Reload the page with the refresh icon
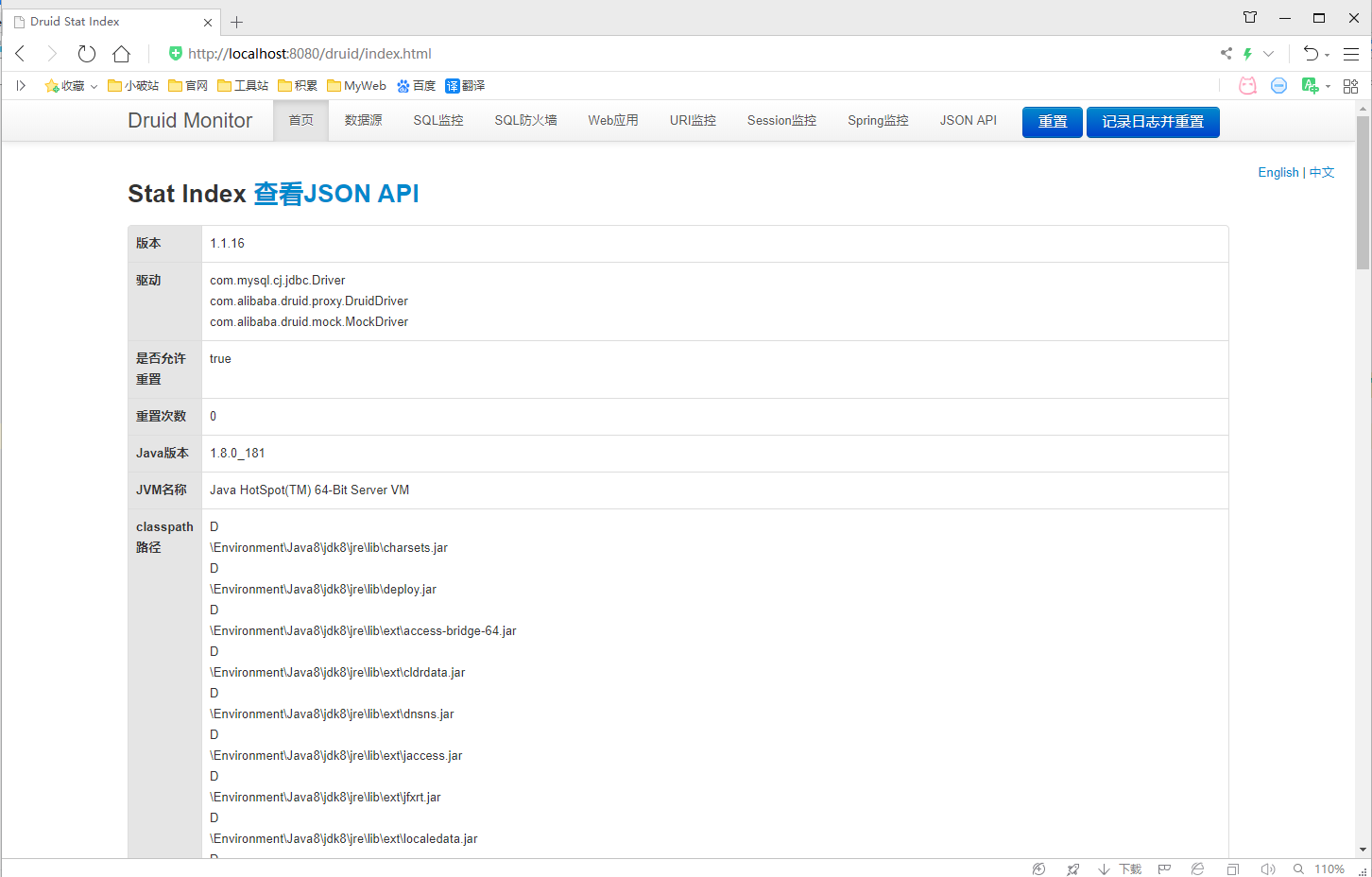This screenshot has width=1372, height=877. tap(87, 54)
